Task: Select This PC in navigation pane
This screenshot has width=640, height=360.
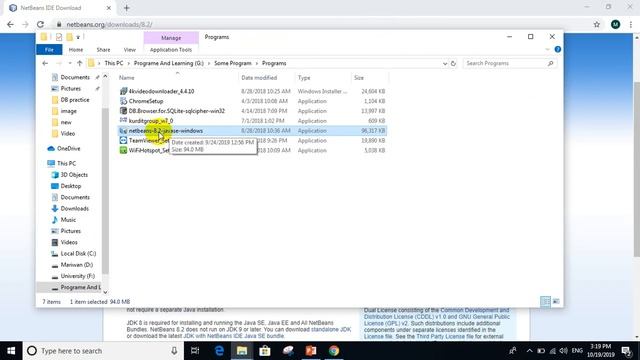Action: [x=67, y=163]
